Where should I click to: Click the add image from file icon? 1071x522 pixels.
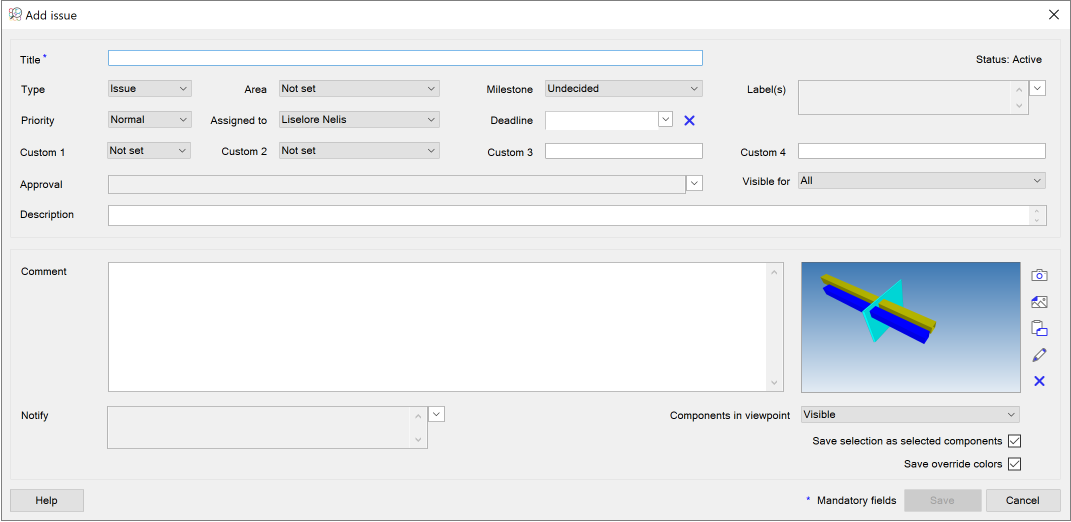point(1039,302)
